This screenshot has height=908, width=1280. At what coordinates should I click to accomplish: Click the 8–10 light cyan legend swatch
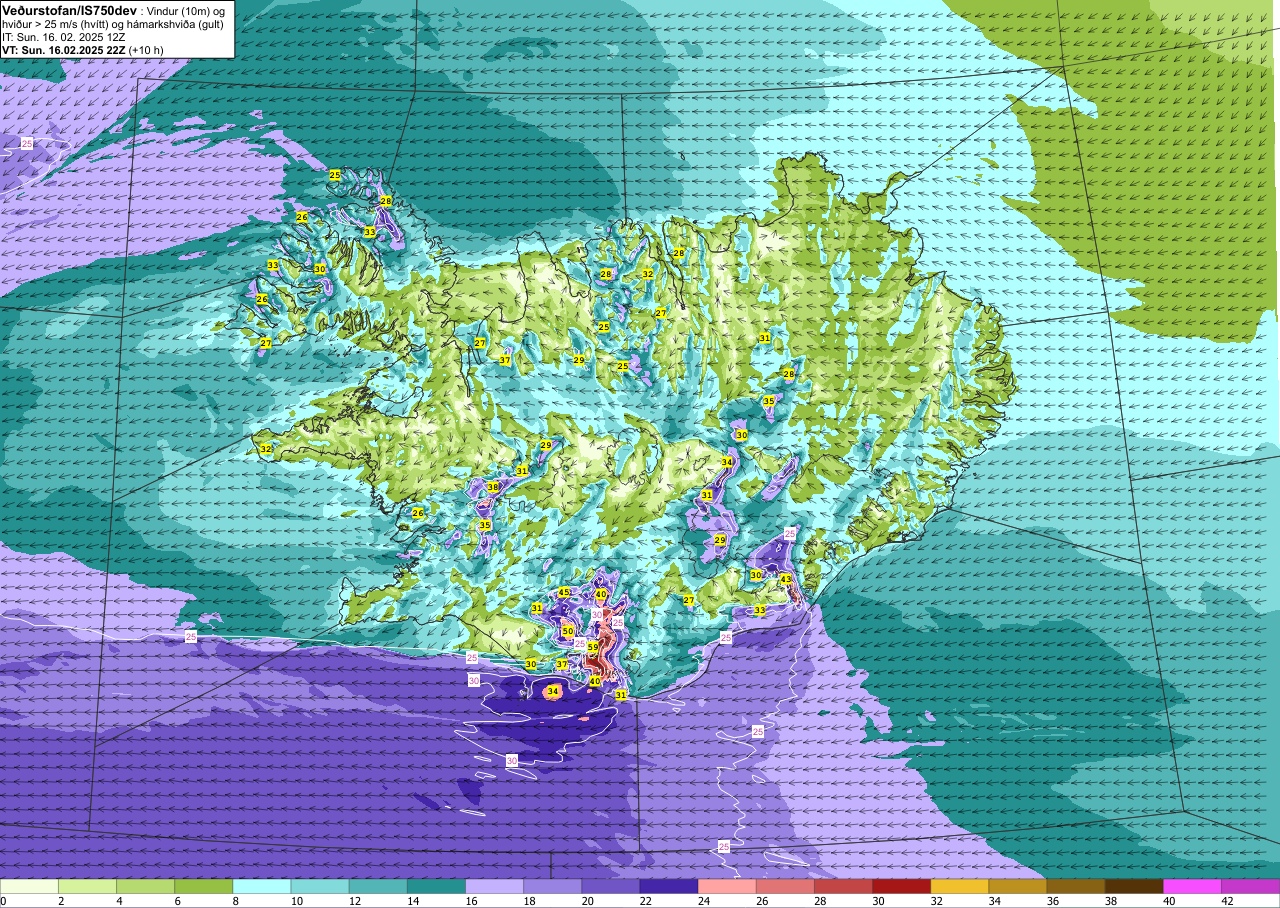point(262,886)
